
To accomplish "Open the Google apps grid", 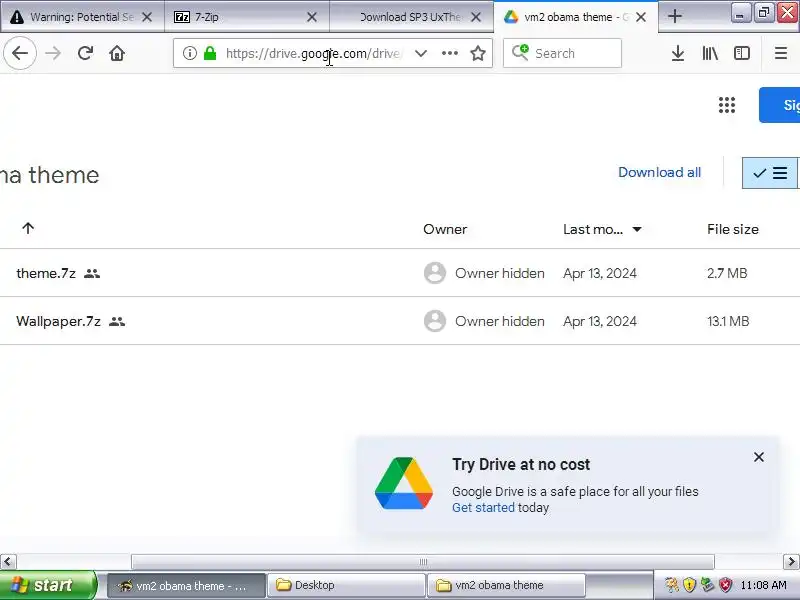I will (x=727, y=105).
